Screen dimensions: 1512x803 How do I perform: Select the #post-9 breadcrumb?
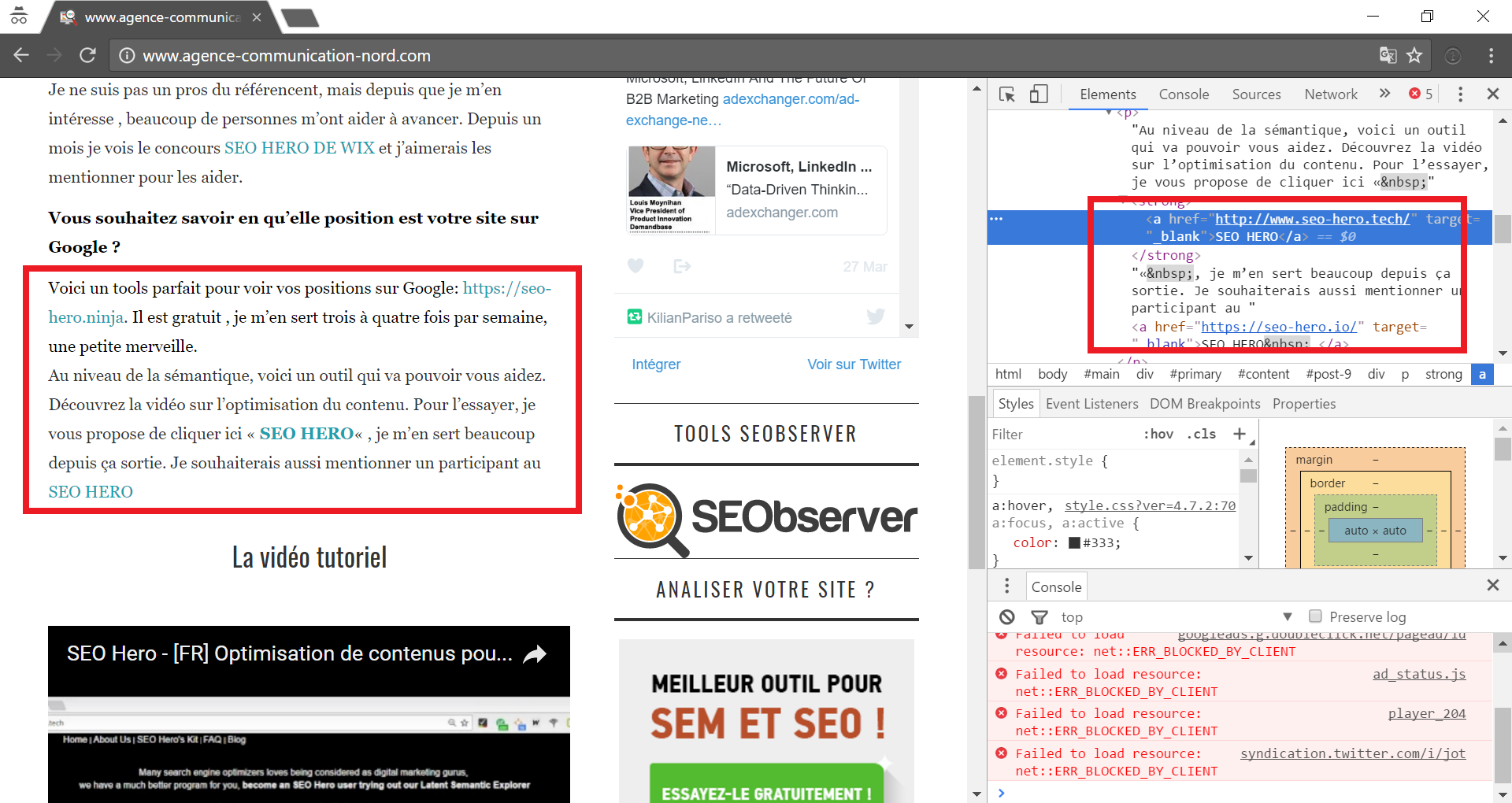[1328, 374]
